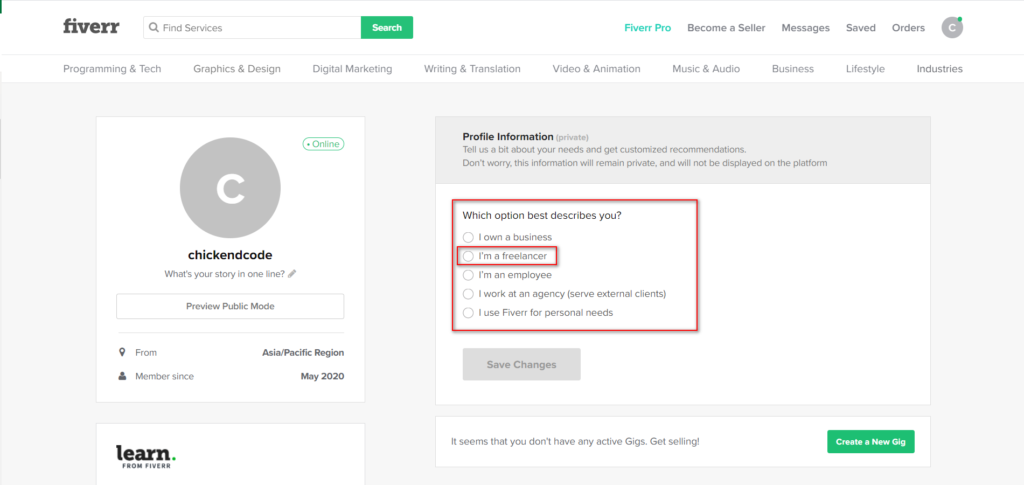Image resolution: width=1024 pixels, height=485 pixels.
Task: Click the Learn from Fiverr logo
Action: coord(146,456)
